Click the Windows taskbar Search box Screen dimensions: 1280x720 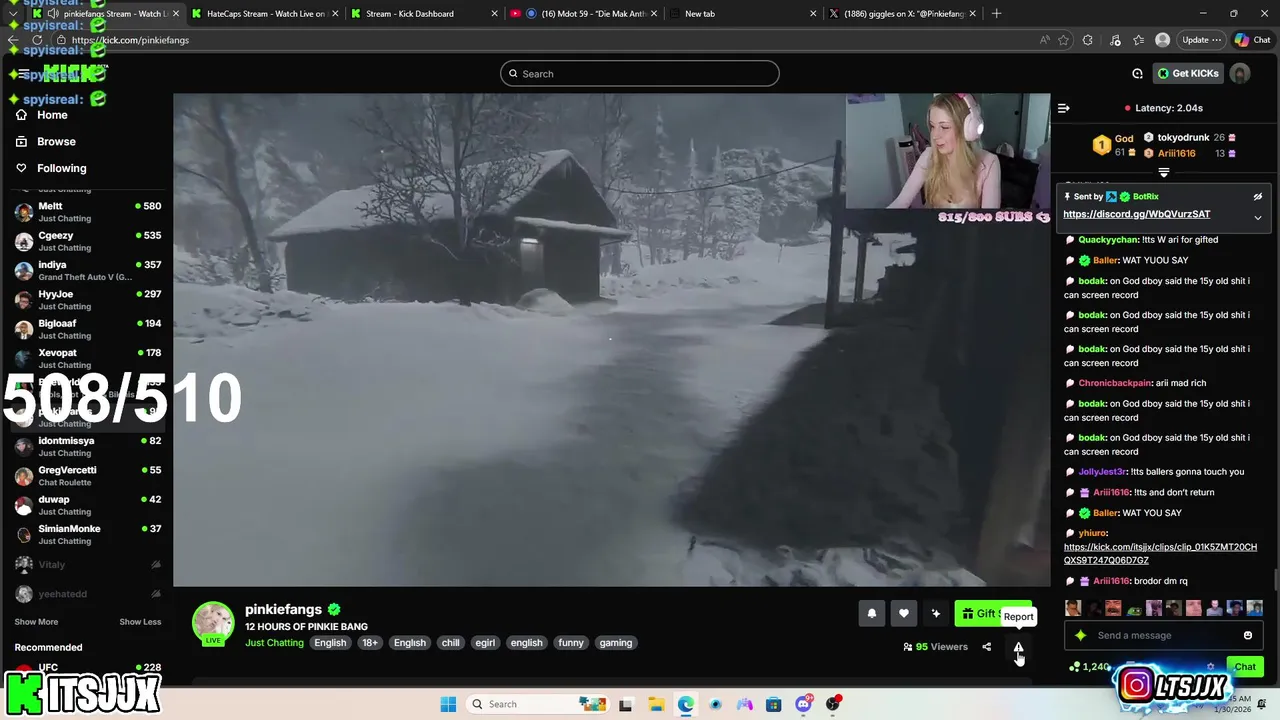point(536,704)
